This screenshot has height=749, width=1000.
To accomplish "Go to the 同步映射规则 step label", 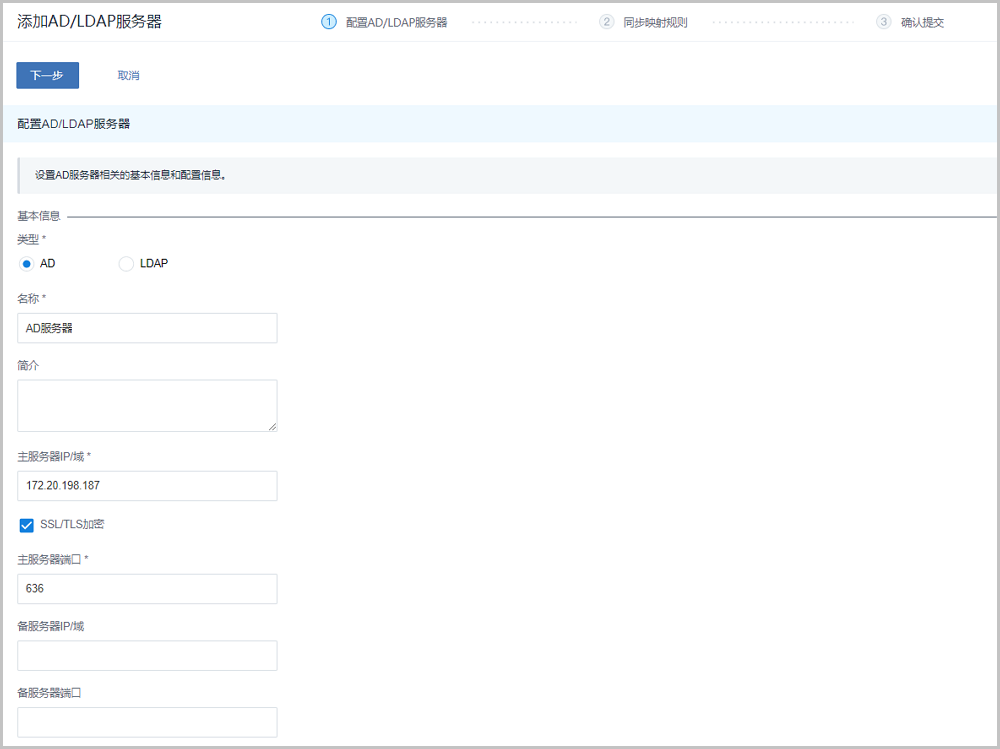I will tap(655, 22).
